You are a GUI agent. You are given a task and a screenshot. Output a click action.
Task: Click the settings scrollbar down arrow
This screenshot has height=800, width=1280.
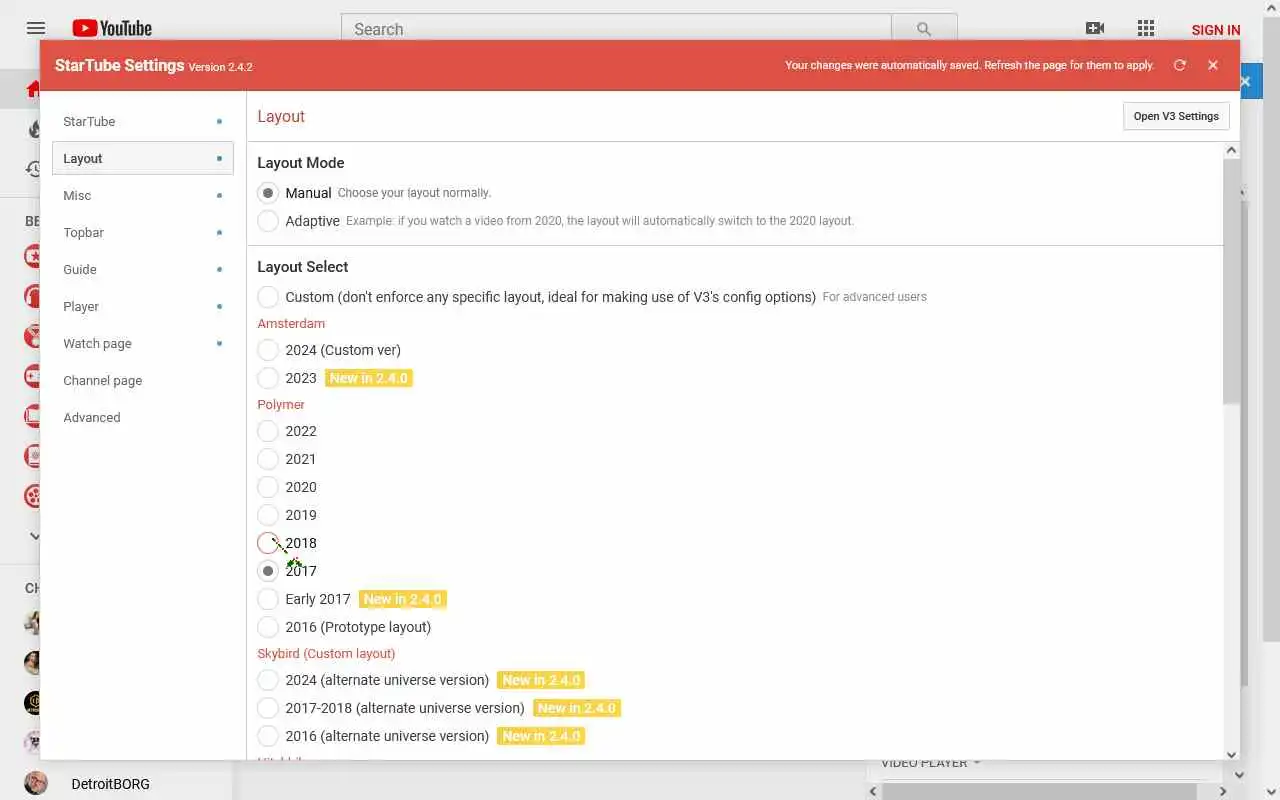(x=1231, y=754)
